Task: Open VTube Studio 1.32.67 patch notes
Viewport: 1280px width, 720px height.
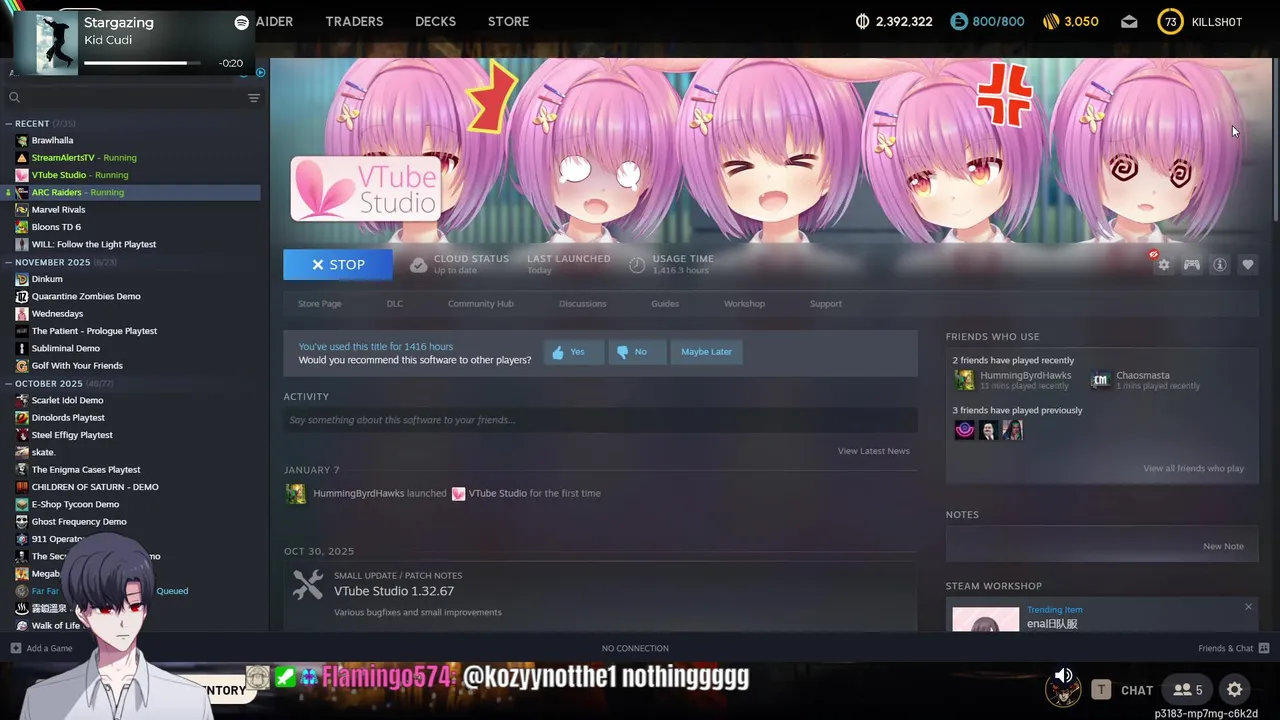Action: 394,591
